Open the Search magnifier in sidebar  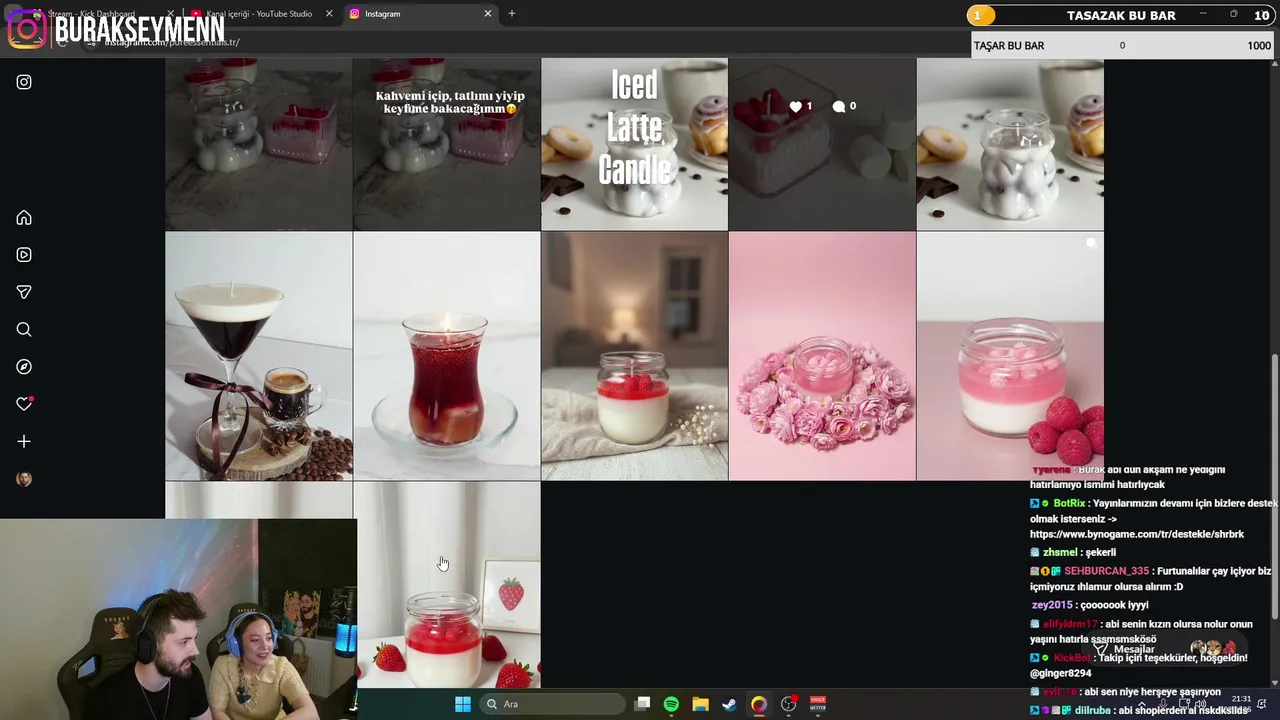(x=24, y=330)
